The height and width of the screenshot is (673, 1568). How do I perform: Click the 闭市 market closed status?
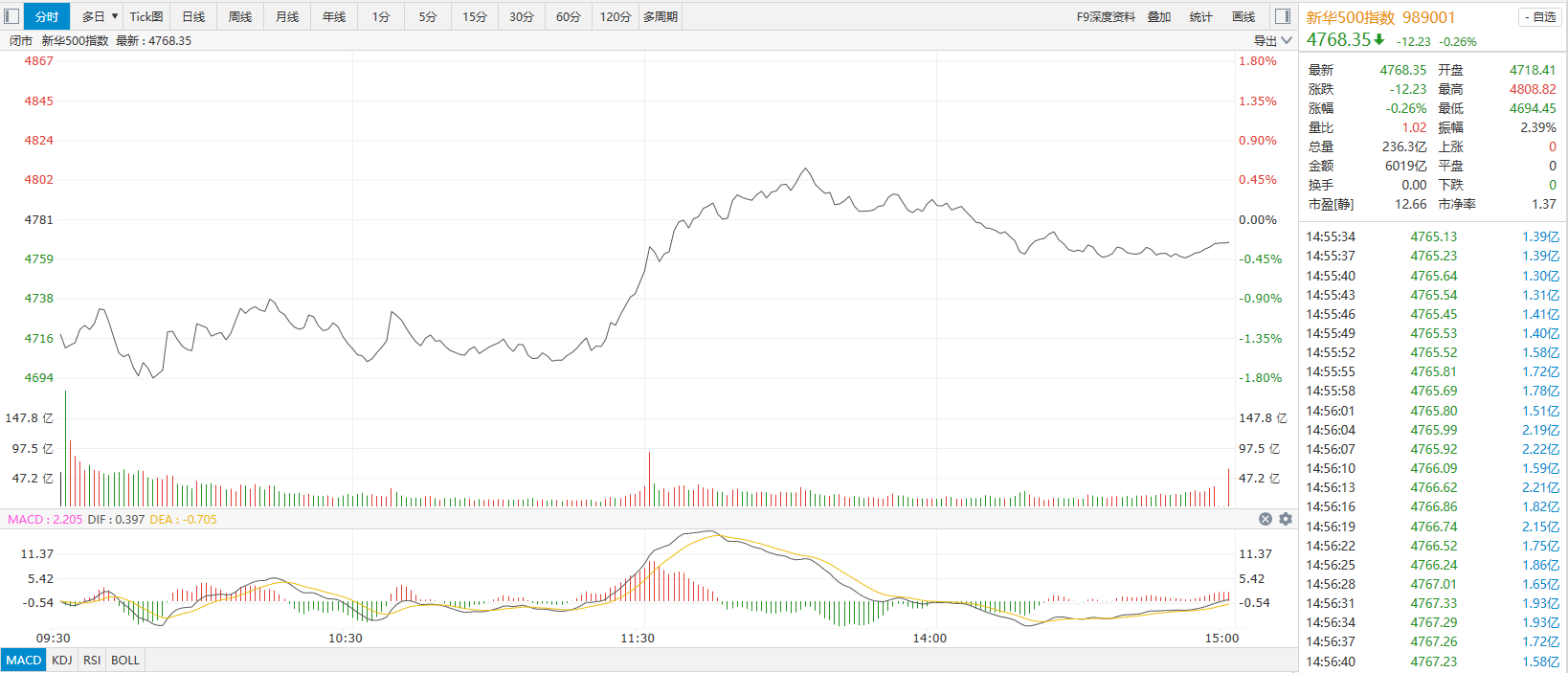click(21, 40)
